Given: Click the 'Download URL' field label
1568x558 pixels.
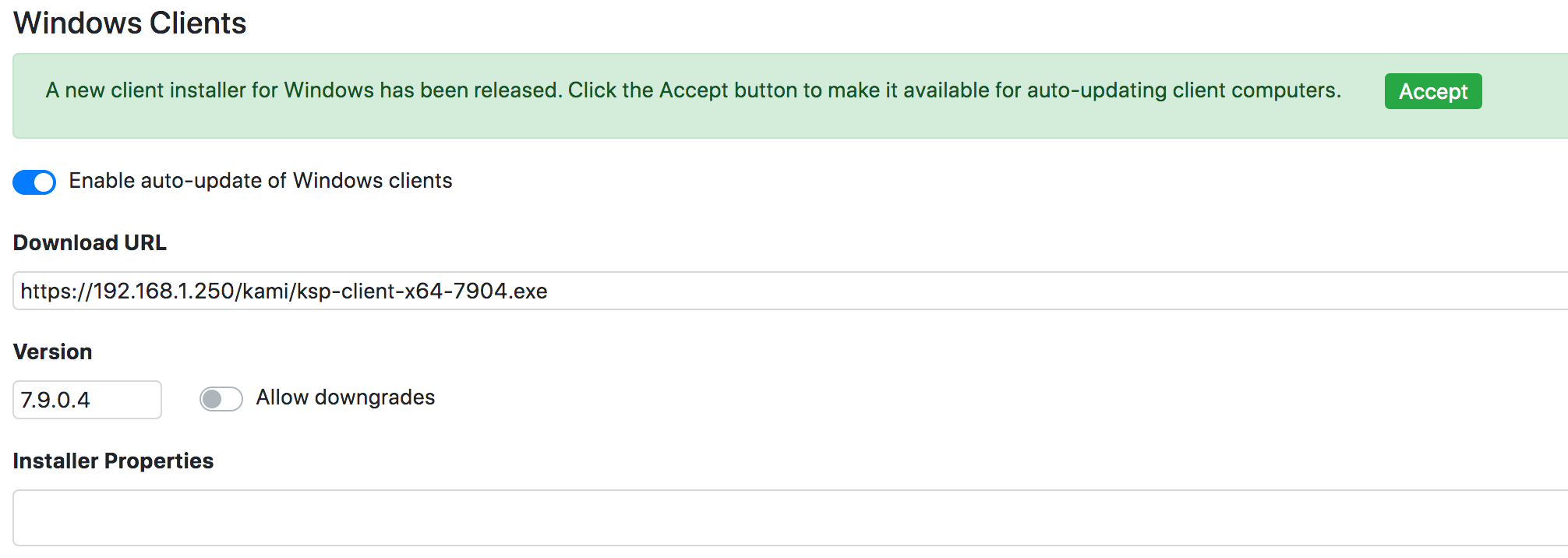Looking at the screenshot, I should coord(90,243).
